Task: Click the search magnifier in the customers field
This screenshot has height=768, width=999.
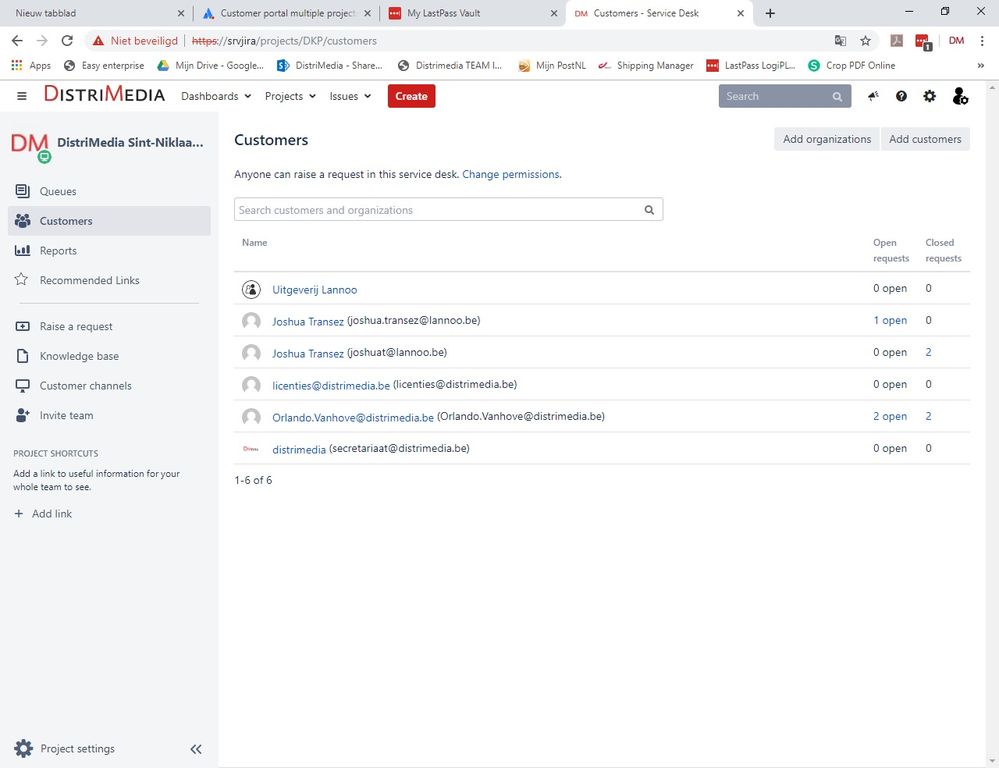Action: [x=649, y=210]
